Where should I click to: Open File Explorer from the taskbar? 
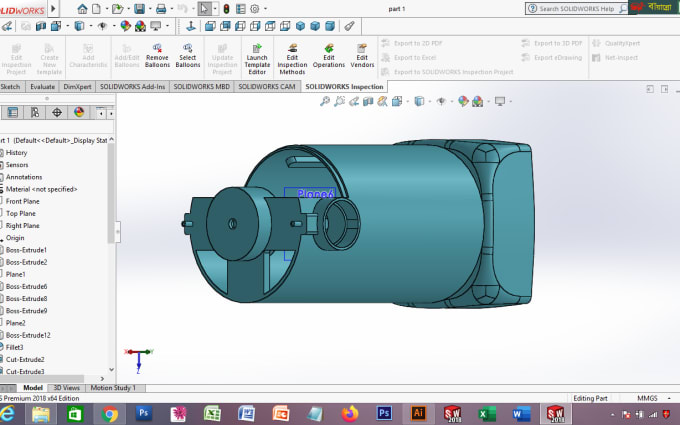pyautogui.click(x=41, y=414)
